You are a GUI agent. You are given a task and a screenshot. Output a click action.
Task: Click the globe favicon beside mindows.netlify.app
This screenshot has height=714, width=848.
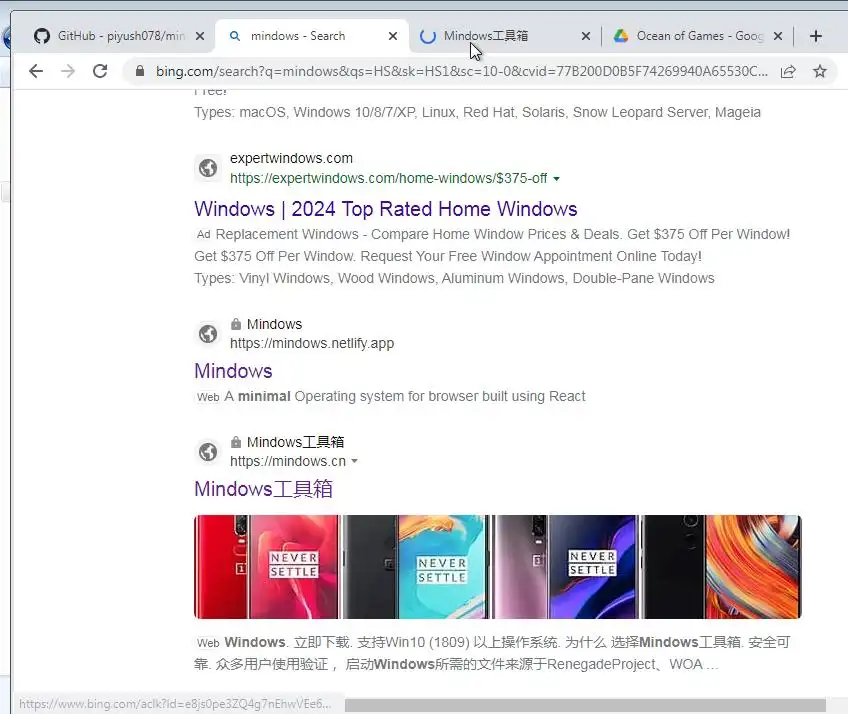208,334
